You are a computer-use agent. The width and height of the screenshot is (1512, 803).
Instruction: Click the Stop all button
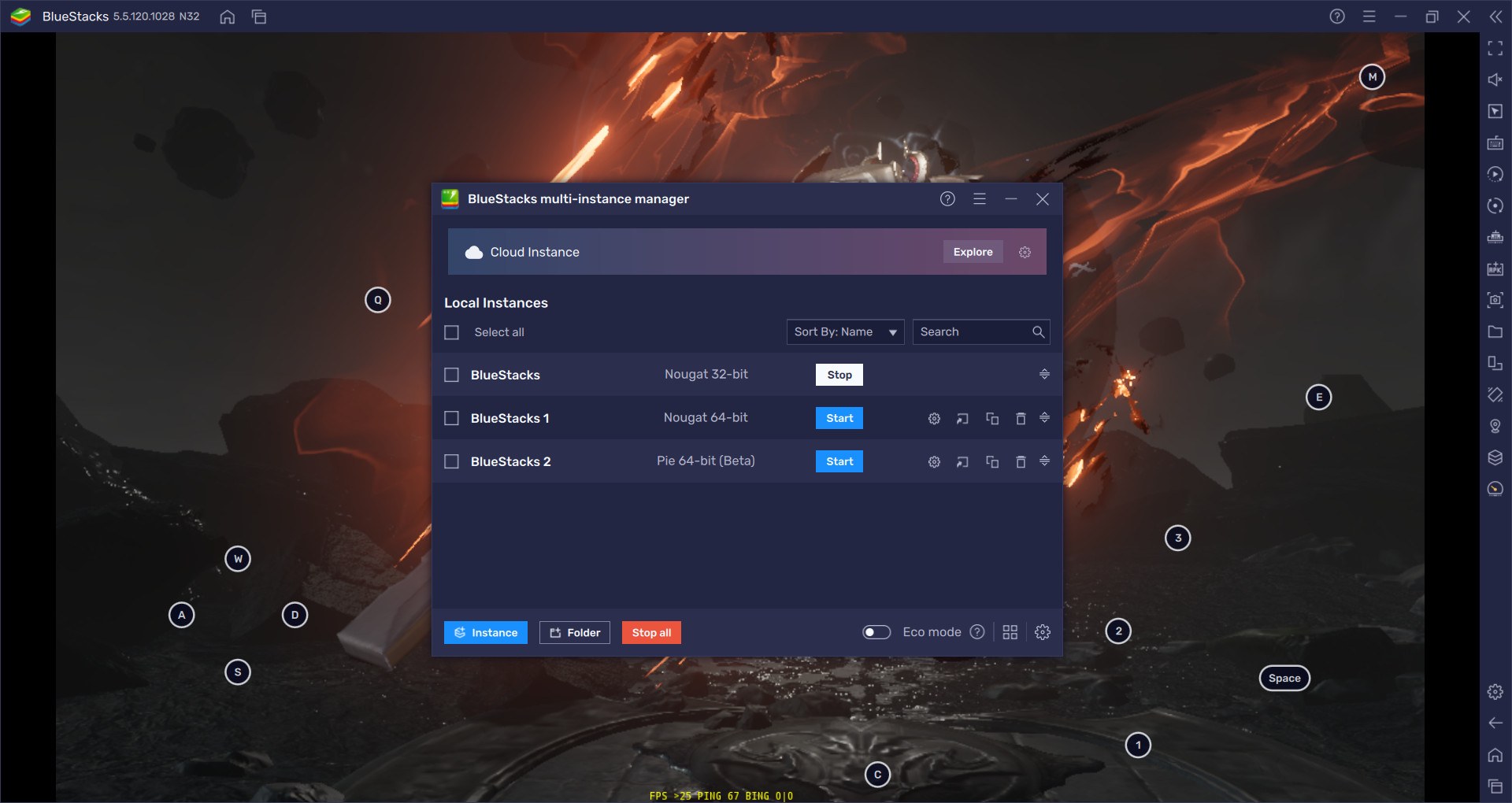[x=651, y=633]
